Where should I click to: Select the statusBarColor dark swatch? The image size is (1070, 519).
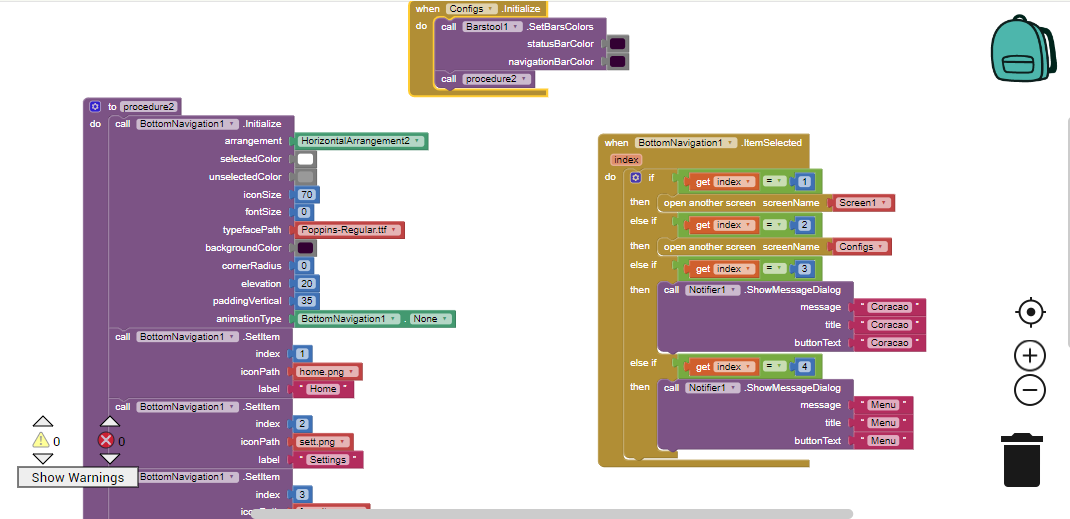(x=618, y=44)
